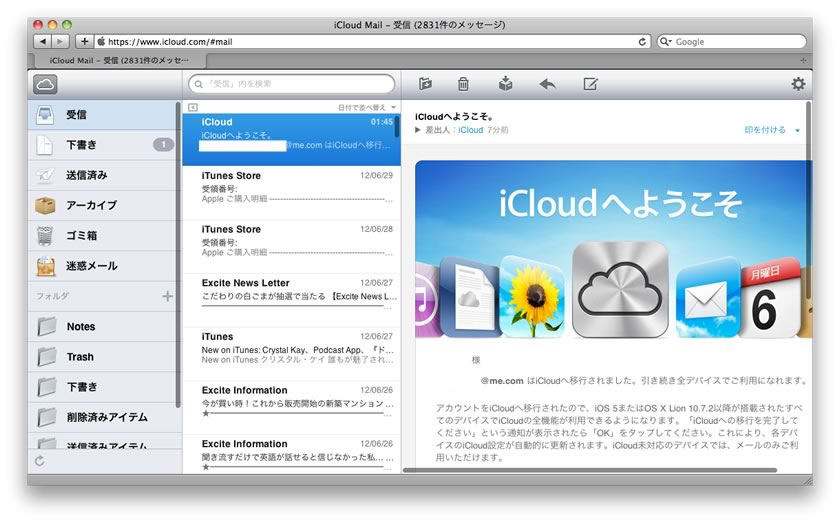Open the 日付で並べ替え sort dropdown
Image resolution: width=840 pixels, height=523 pixels.
366,107
